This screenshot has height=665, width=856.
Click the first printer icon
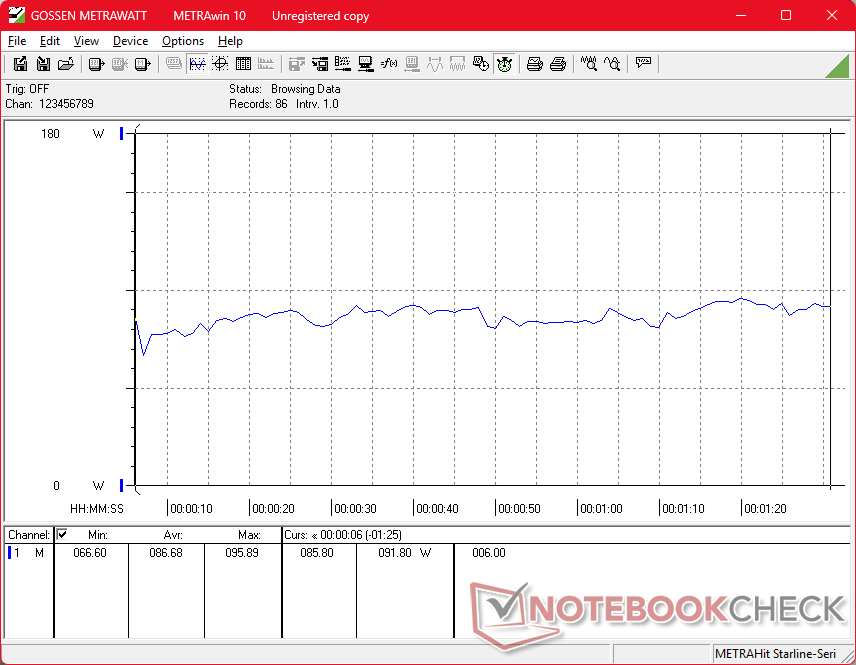[x=535, y=64]
